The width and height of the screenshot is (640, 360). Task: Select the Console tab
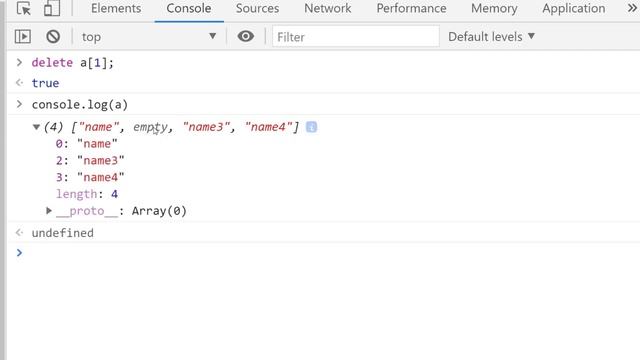[189, 8]
